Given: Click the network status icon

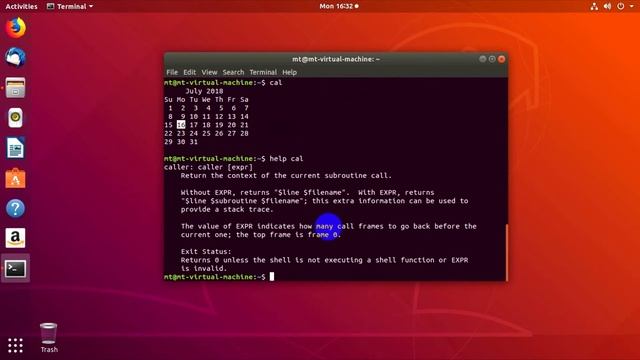Looking at the screenshot, I should click(594, 6).
